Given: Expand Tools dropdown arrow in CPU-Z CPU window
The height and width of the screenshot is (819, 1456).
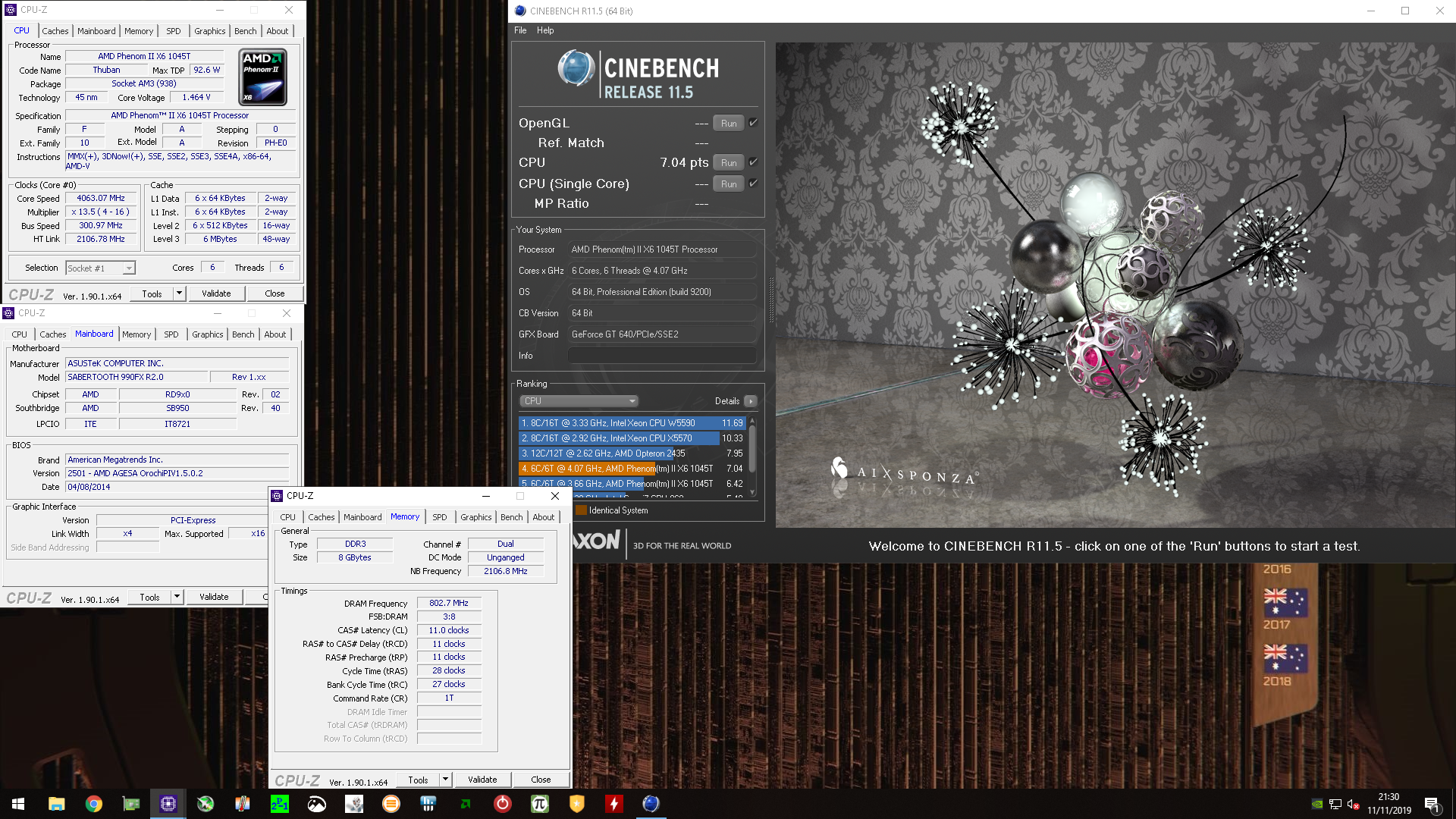Looking at the screenshot, I should coord(180,293).
